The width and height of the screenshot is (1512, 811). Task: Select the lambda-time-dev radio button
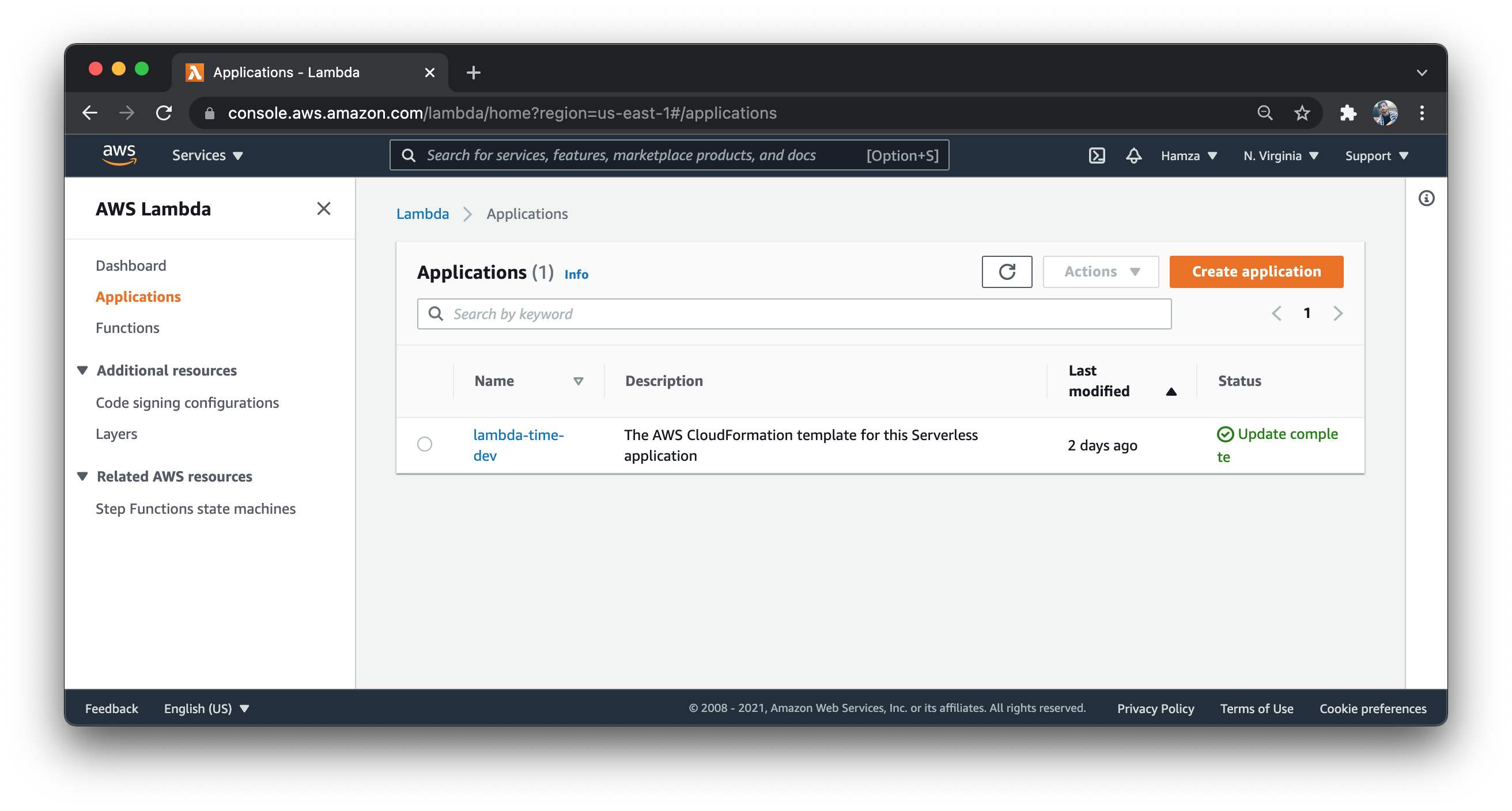[424, 444]
